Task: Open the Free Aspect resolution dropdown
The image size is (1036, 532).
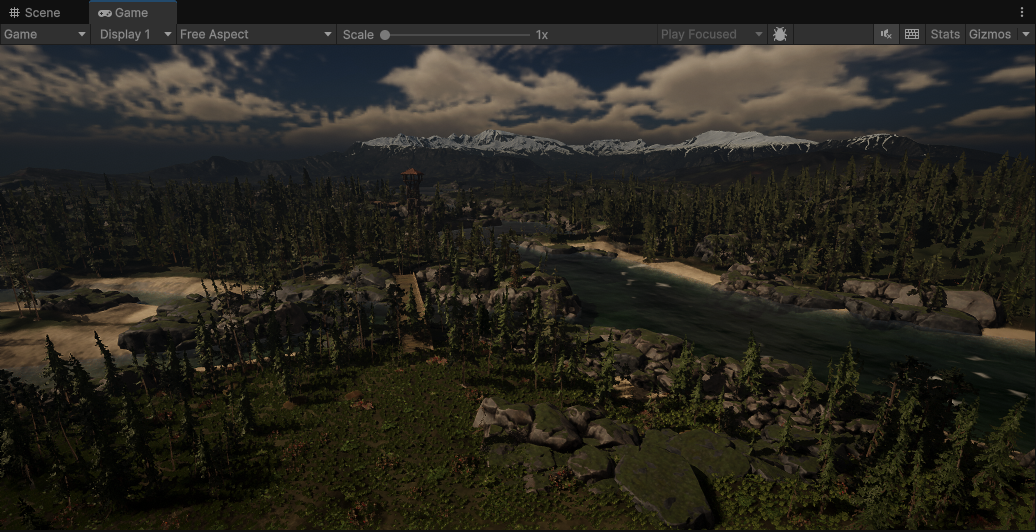Action: [x=255, y=34]
